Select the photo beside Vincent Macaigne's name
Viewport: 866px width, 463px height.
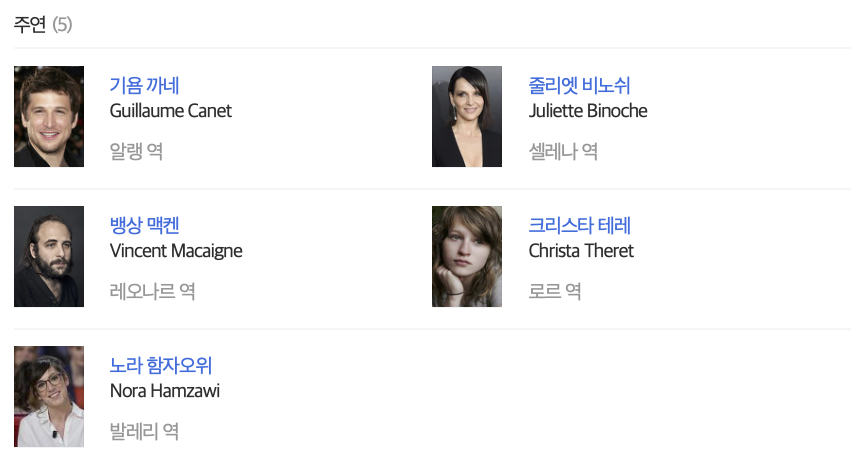pos(49,257)
